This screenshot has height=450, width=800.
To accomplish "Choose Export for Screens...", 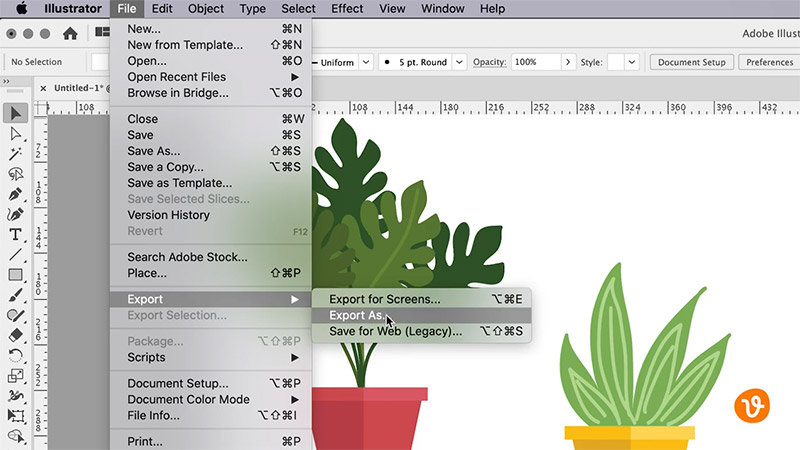I will (421, 299).
